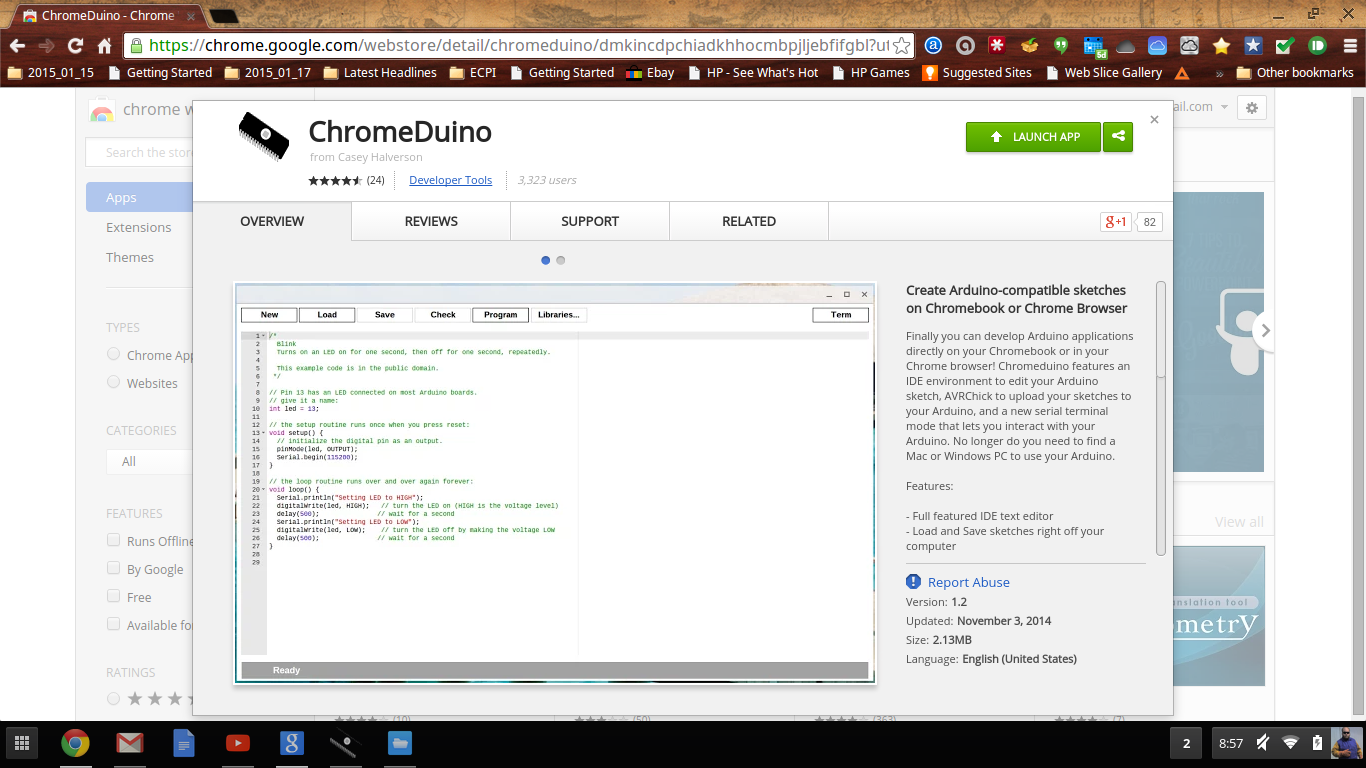Screen dimensions: 1366x768
Task: Open the 2015_01_15 bookmark folder
Action: 50,73
